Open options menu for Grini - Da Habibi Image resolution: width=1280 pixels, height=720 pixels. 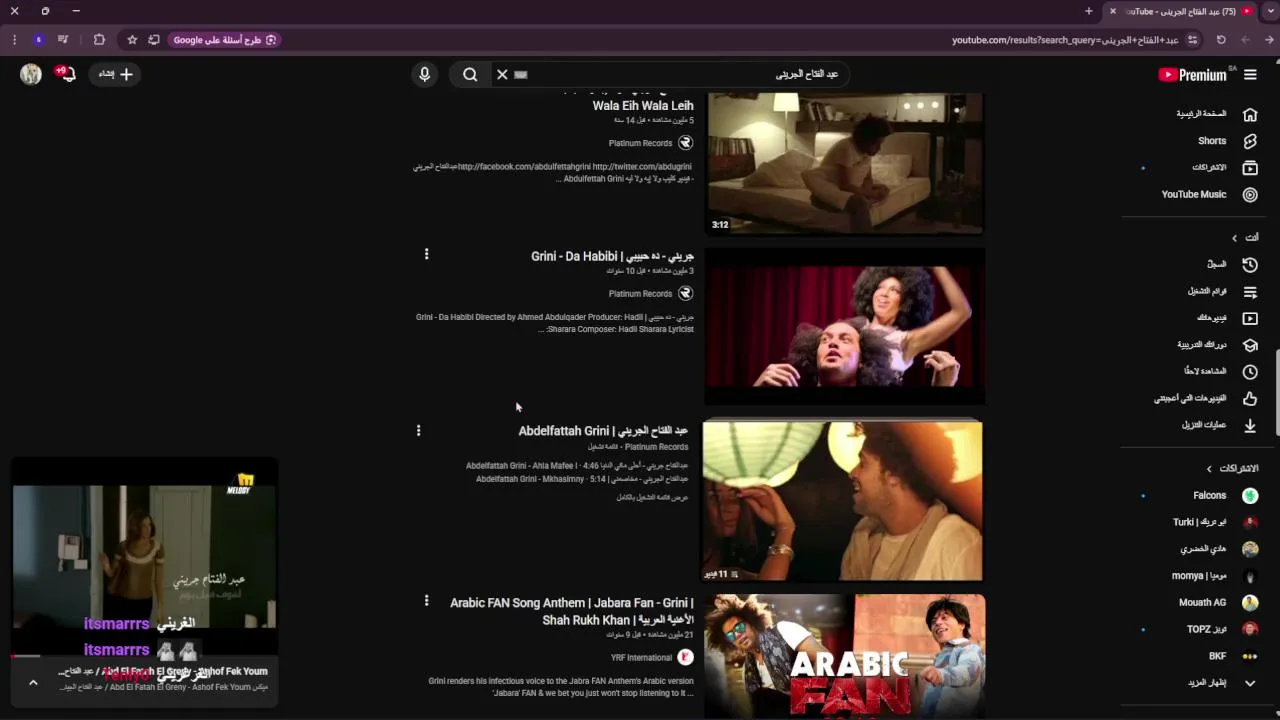(426, 254)
